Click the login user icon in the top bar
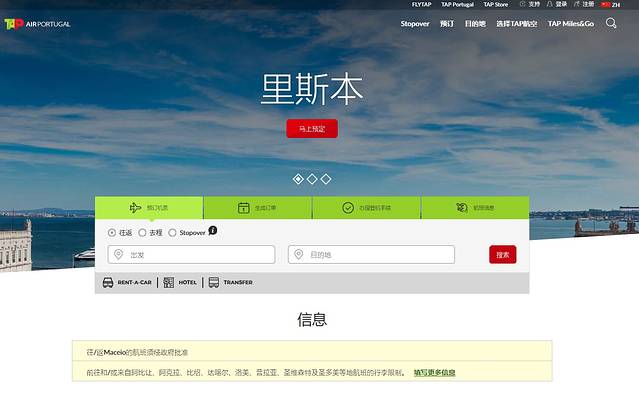Viewport: 639px width, 401px height. pos(549,4)
